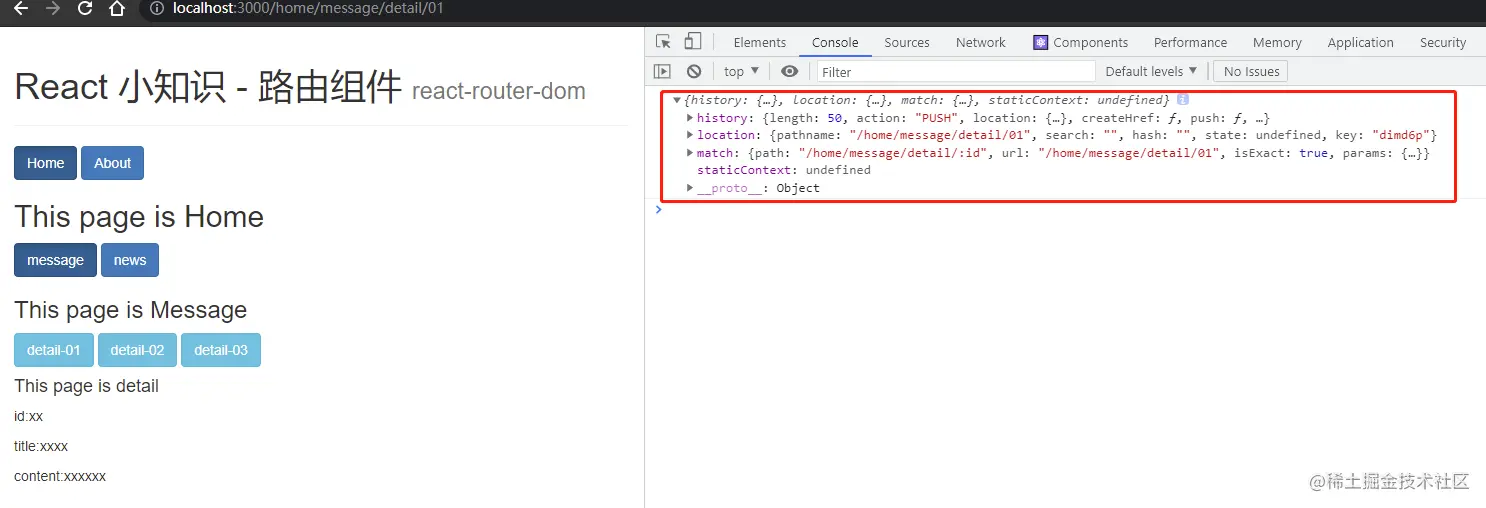The width and height of the screenshot is (1486, 508).
Task: Collapse the logged props object arrow
Action: click(677, 100)
